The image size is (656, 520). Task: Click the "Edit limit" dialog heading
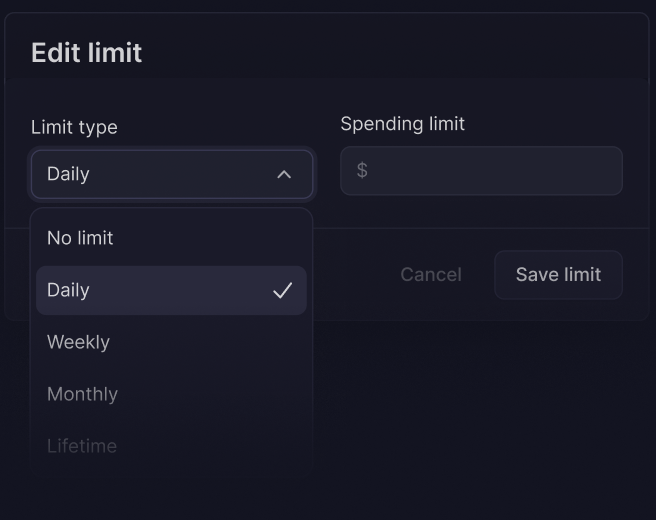(87, 53)
